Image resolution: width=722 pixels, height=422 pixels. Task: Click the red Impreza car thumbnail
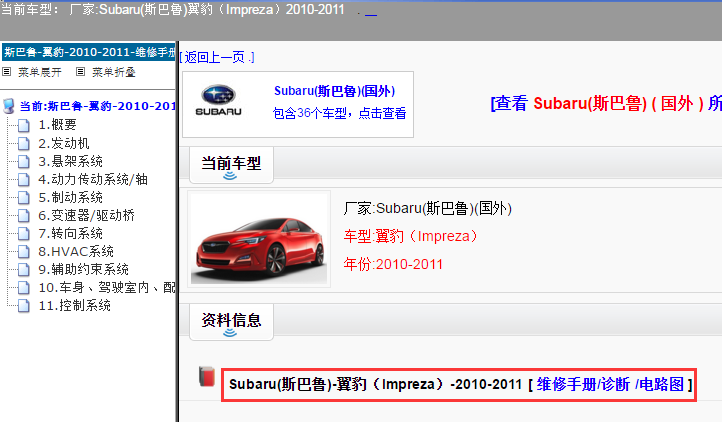(259, 240)
